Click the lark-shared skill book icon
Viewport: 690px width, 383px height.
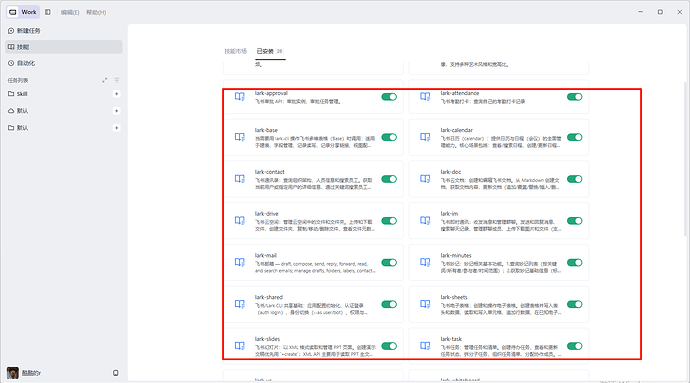[x=239, y=304]
